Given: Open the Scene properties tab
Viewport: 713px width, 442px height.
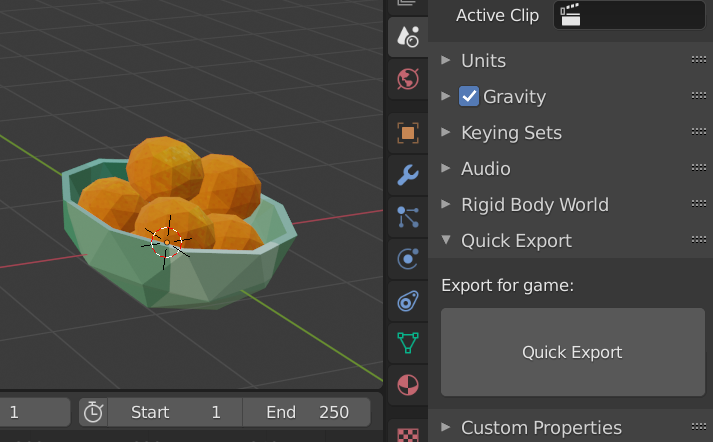Looking at the screenshot, I should tap(408, 37).
